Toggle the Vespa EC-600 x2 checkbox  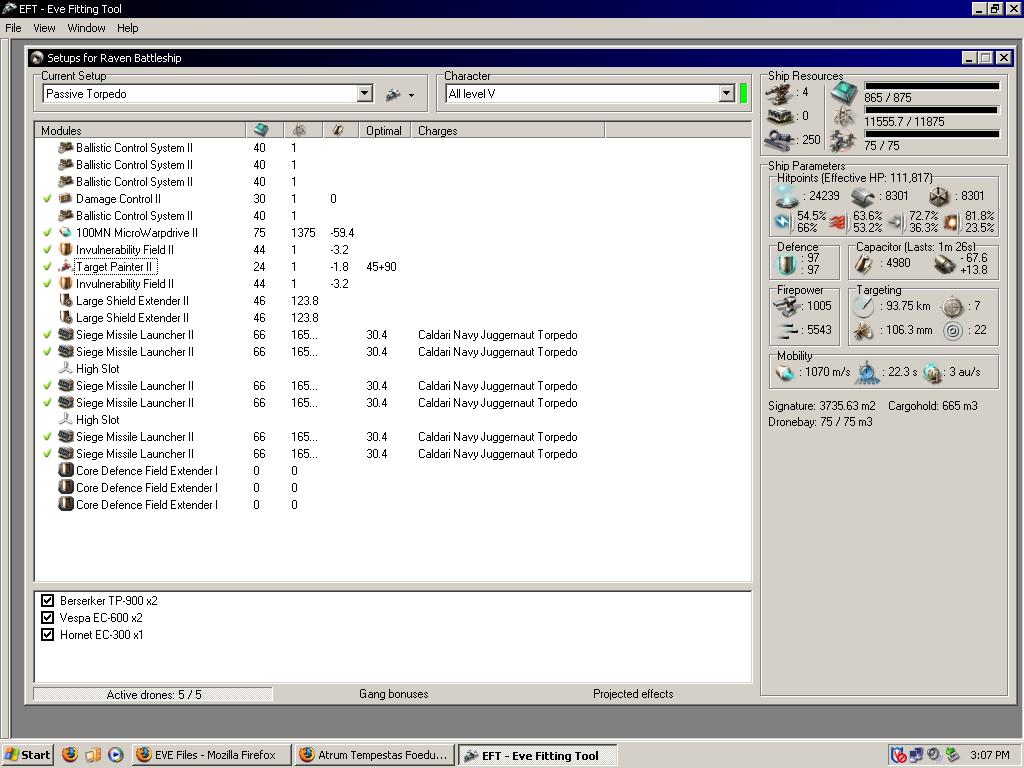tap(47, 618)
